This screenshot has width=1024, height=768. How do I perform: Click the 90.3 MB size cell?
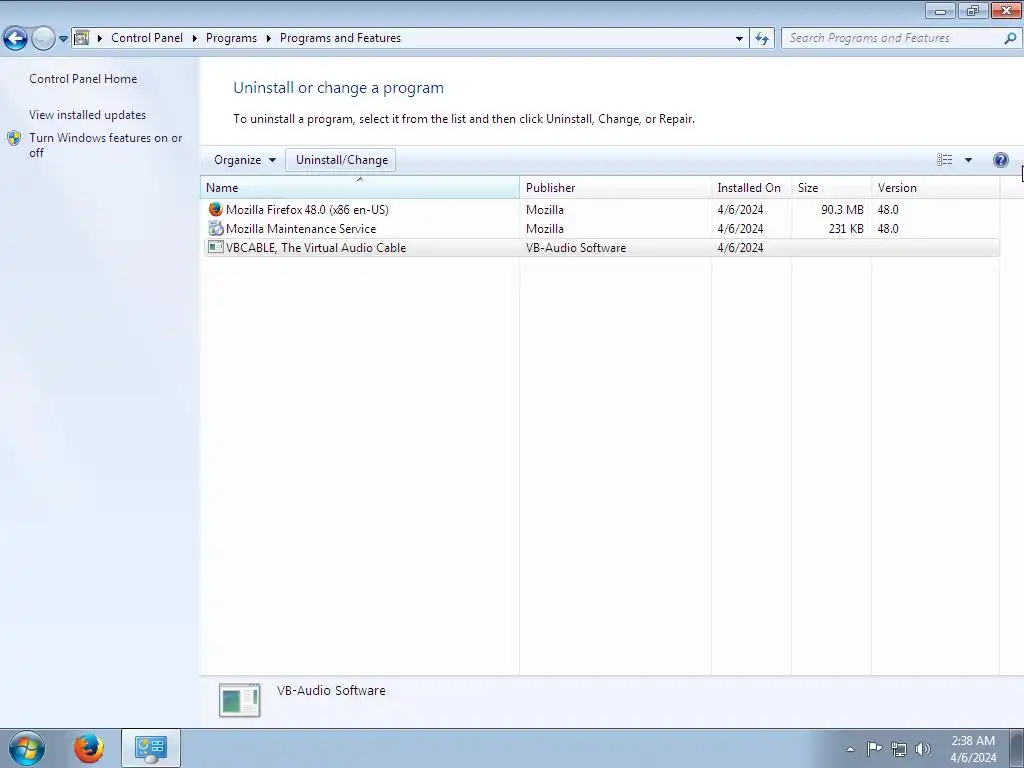842,210
